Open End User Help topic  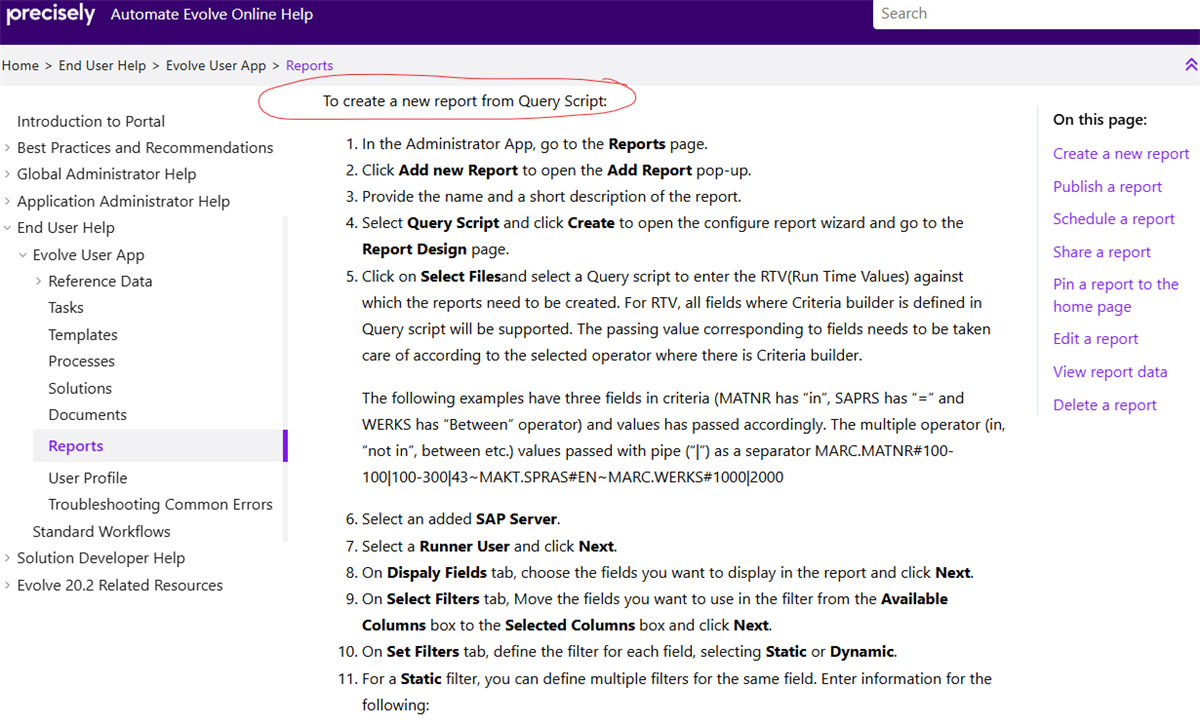pos(66,228)
